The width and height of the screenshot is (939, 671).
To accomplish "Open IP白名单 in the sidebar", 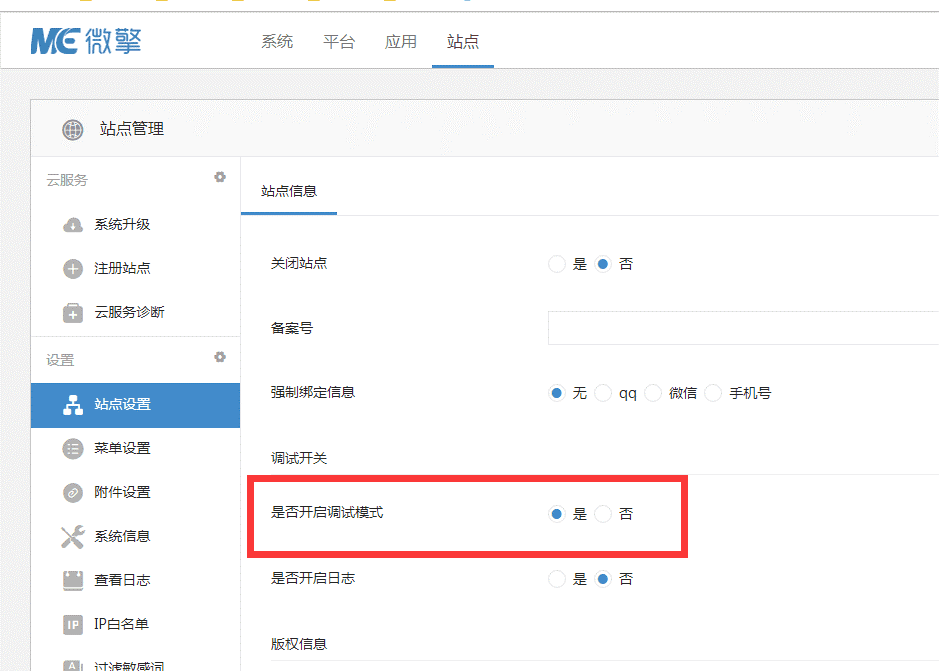I will click(x=121, y=624).
